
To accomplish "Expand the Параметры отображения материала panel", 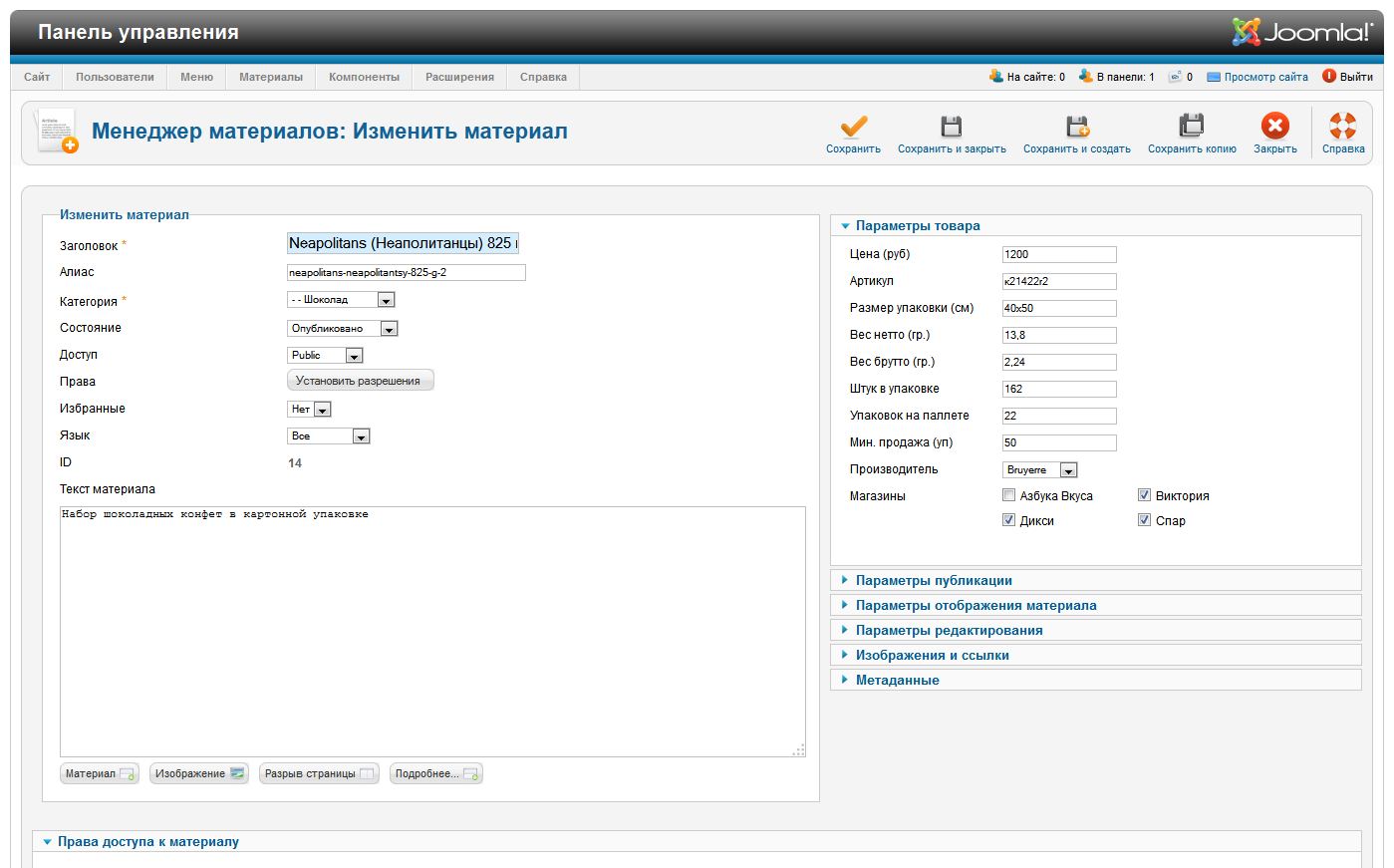I will pos(1095,606).
